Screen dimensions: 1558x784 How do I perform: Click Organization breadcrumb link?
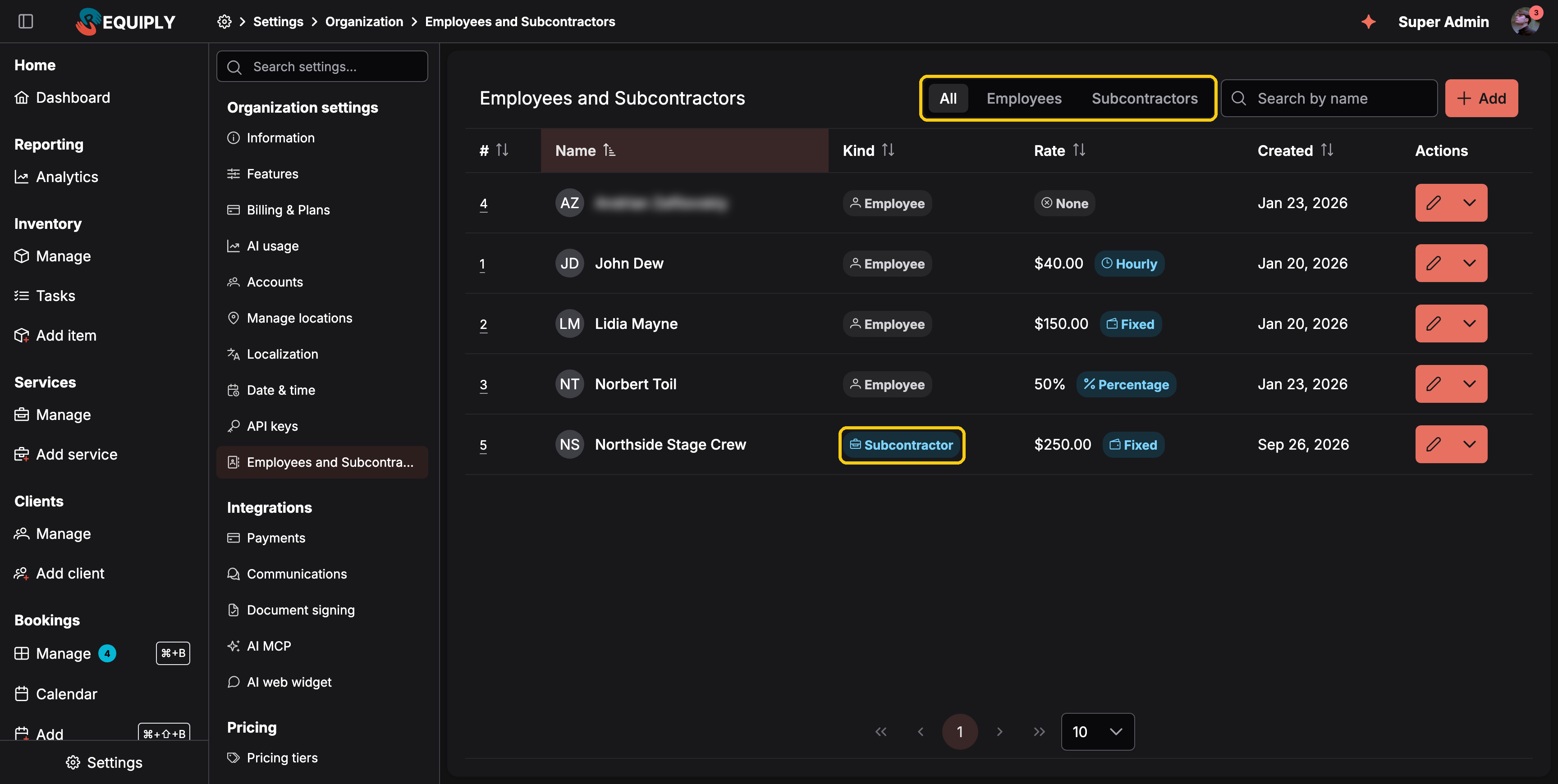(364, 22)
